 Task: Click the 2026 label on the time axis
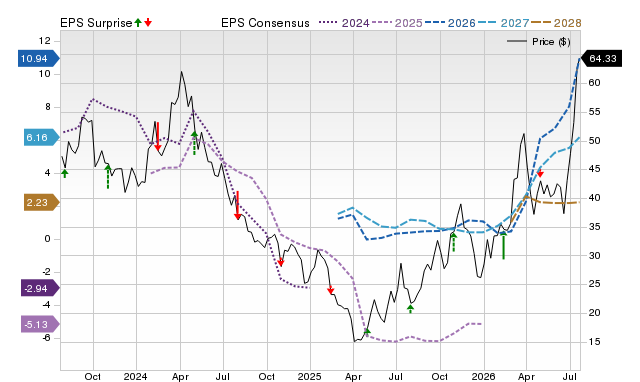[483, 376]
